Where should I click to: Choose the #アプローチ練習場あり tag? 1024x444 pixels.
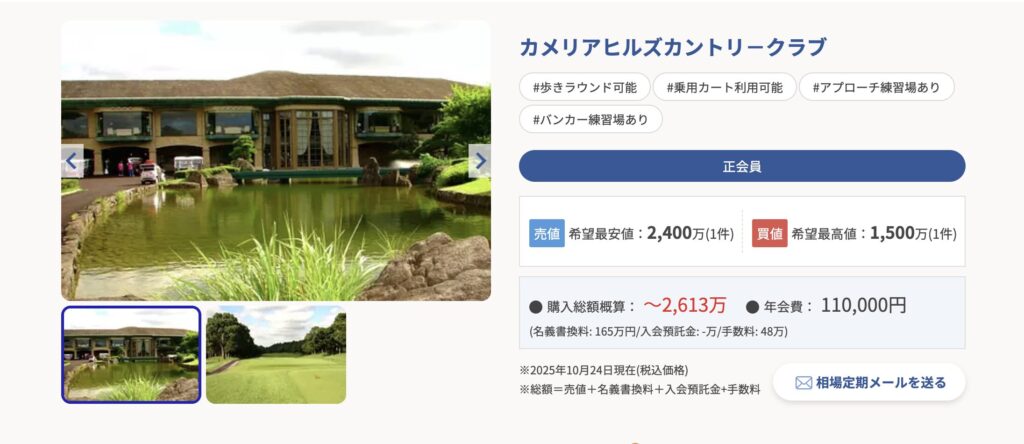coord(876,87)
